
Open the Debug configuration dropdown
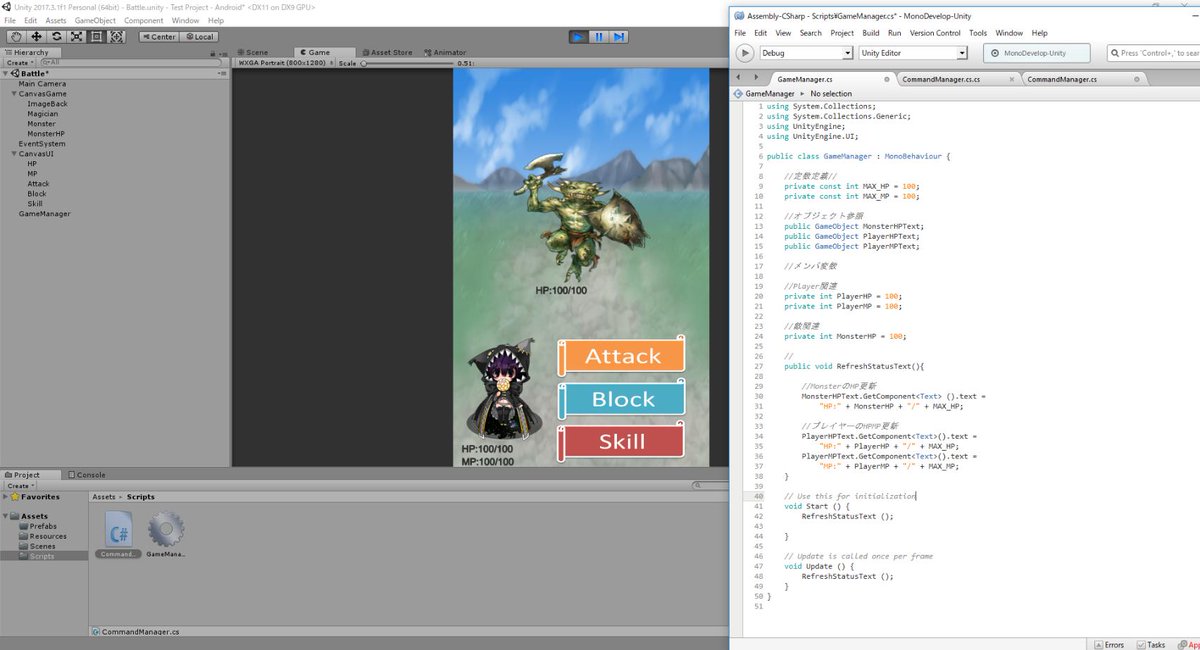tap(806, 53)
